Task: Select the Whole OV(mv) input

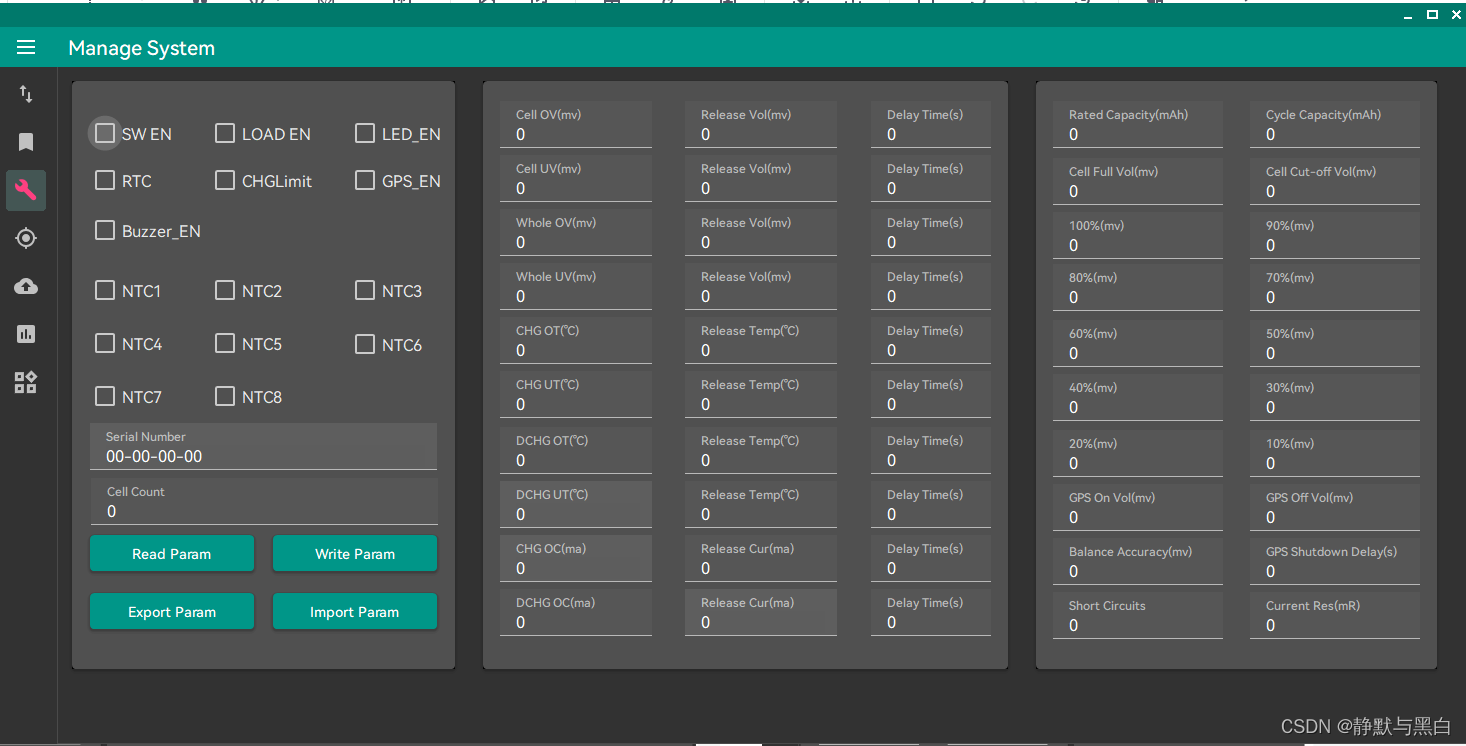Action: (576, 232)
